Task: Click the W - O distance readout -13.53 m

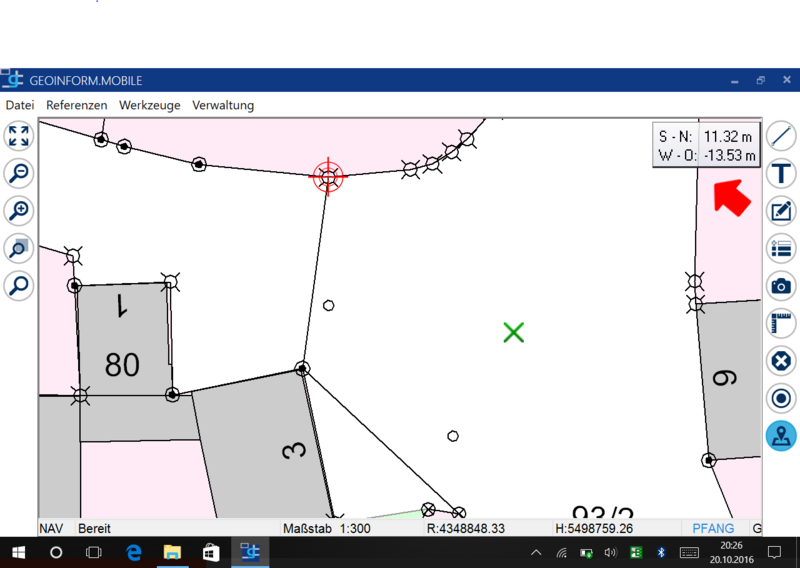Action: [730, 155]
